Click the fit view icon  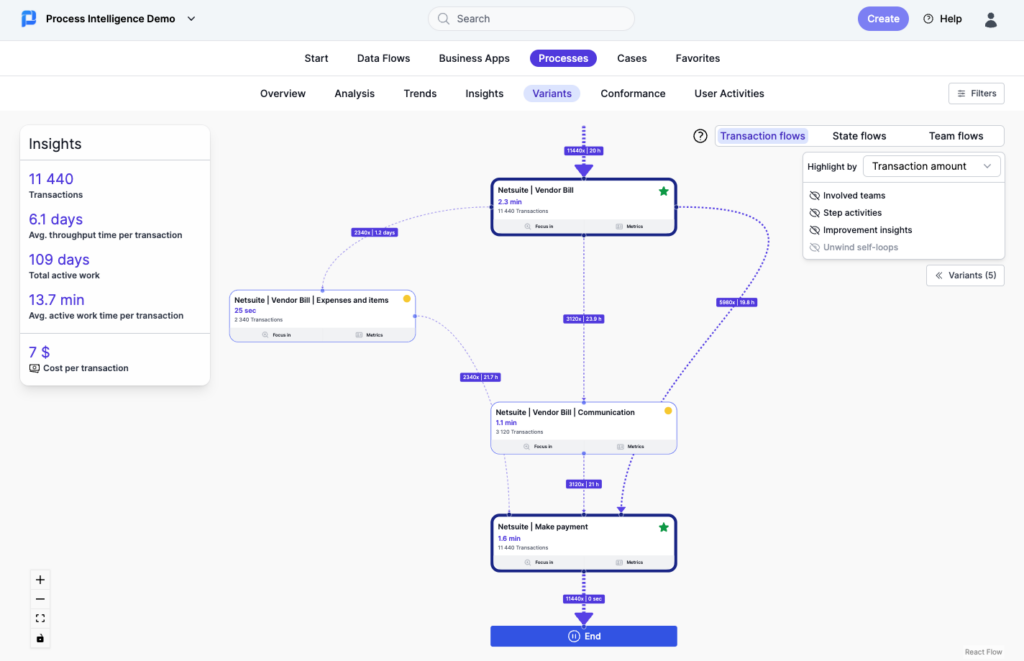tap(40, 619)
